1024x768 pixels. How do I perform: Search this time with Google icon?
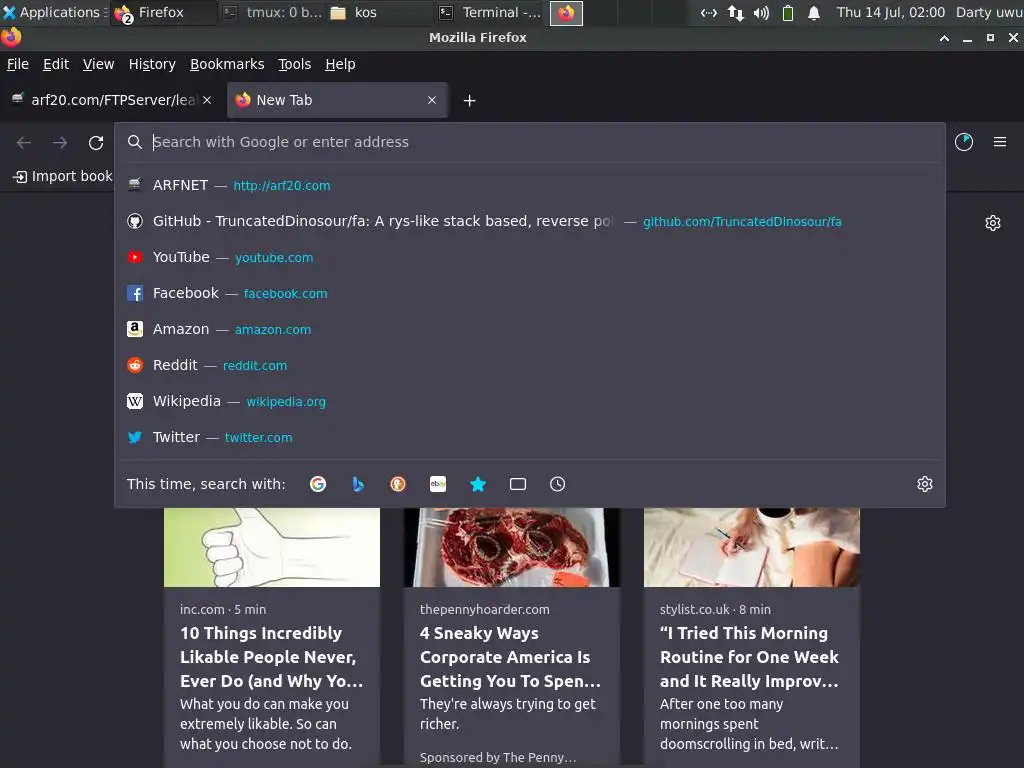click(x=318, y=484)
